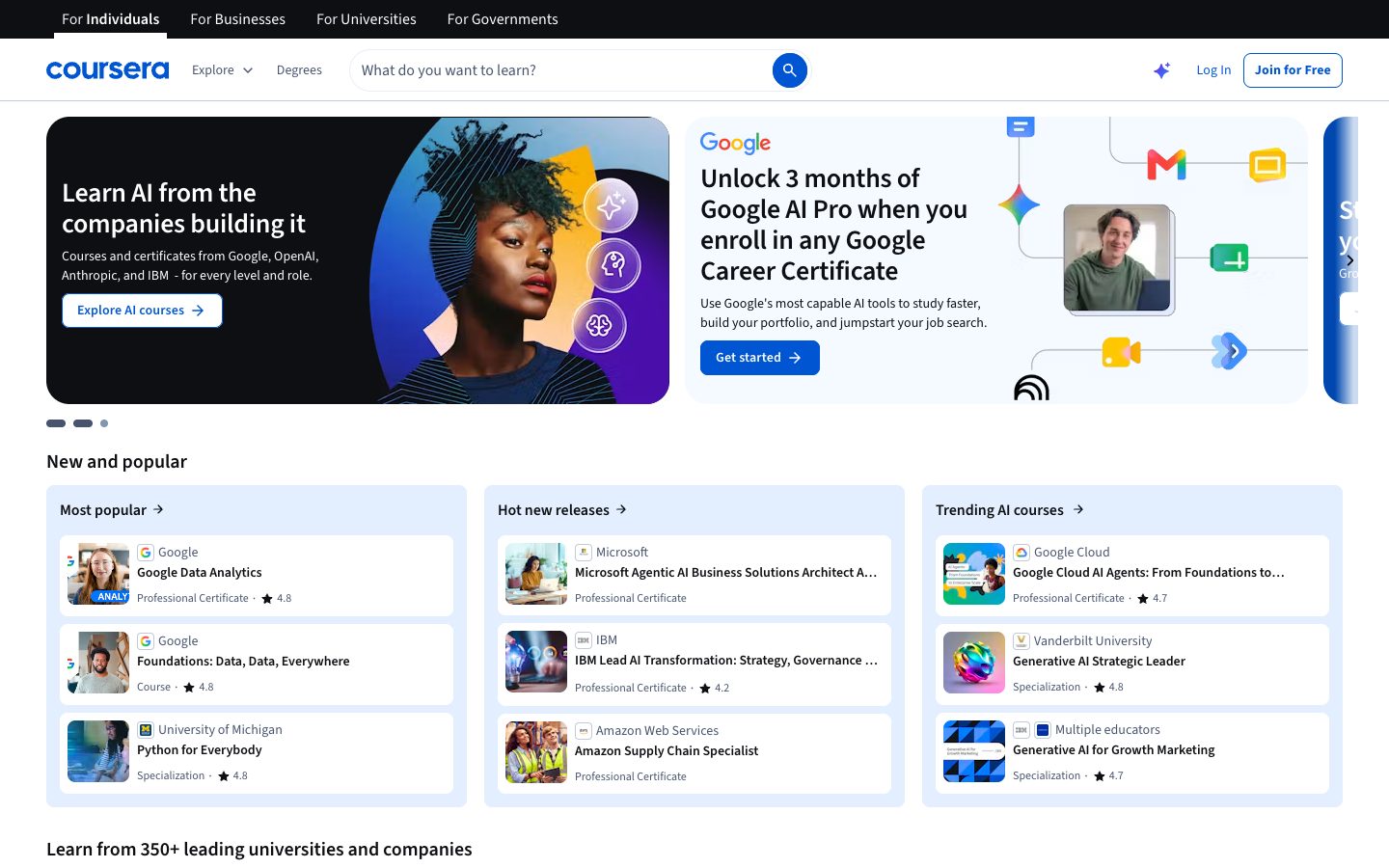Open the Python for Everybody thumbnail
The width and height of the screenshot is (1389, 868).
click(x=98, y=751)
